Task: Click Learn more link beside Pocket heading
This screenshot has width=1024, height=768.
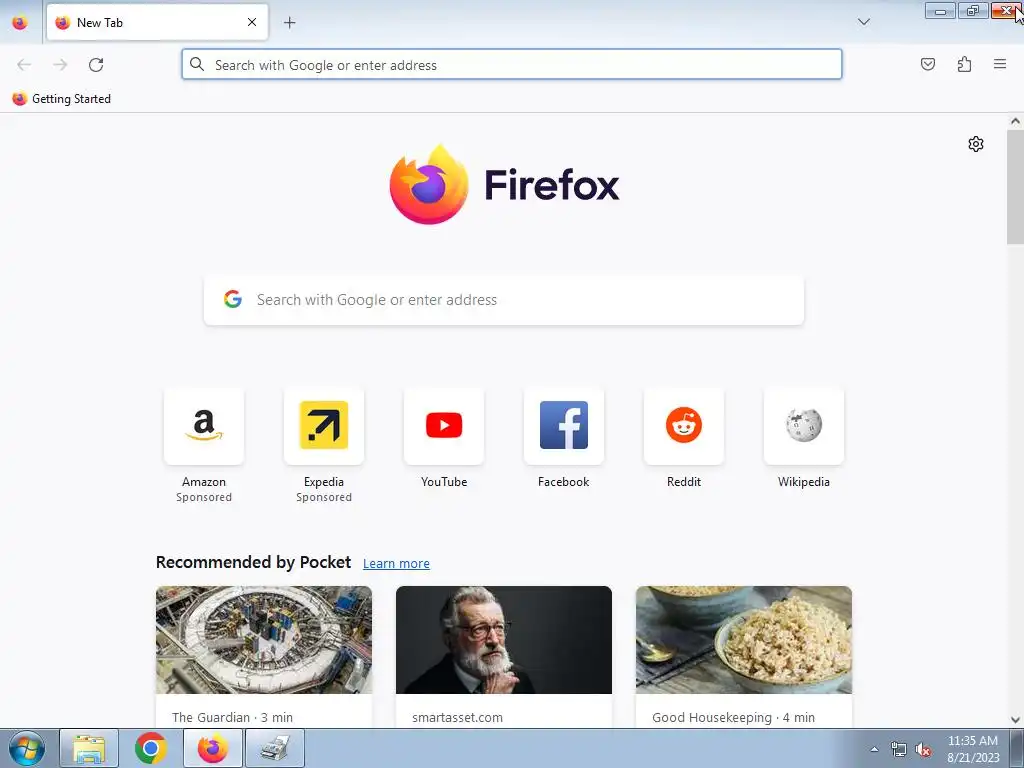Action: point(396,564)
